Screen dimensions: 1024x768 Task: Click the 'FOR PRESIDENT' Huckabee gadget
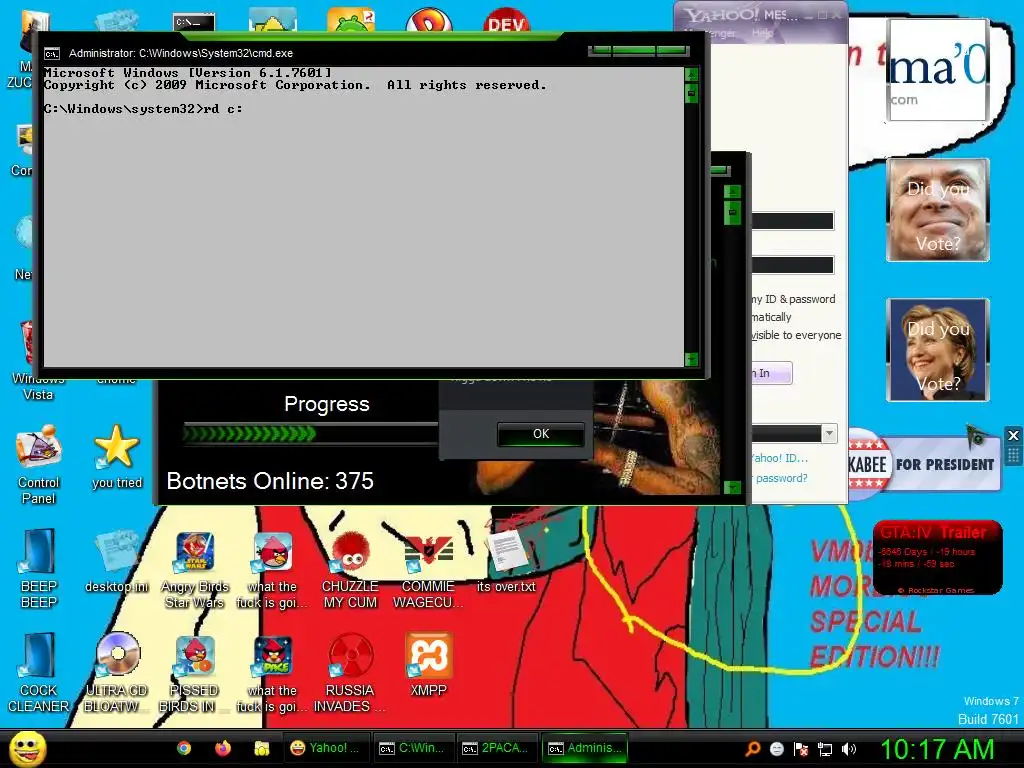925,464
